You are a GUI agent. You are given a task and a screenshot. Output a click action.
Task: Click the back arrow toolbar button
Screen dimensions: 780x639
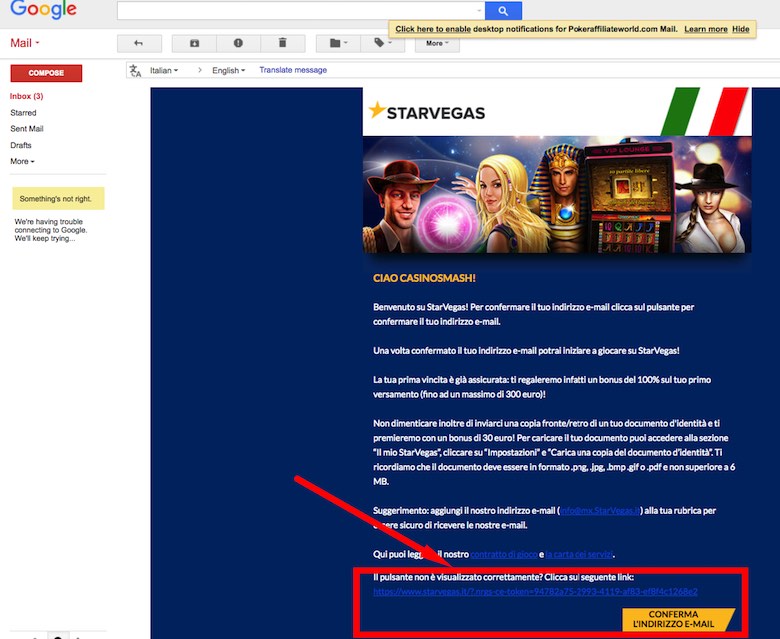pos(139,43)
